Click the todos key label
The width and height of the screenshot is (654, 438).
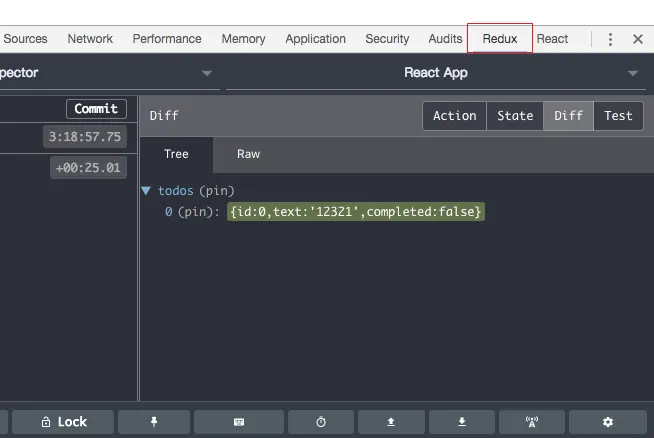coord(176,191)
